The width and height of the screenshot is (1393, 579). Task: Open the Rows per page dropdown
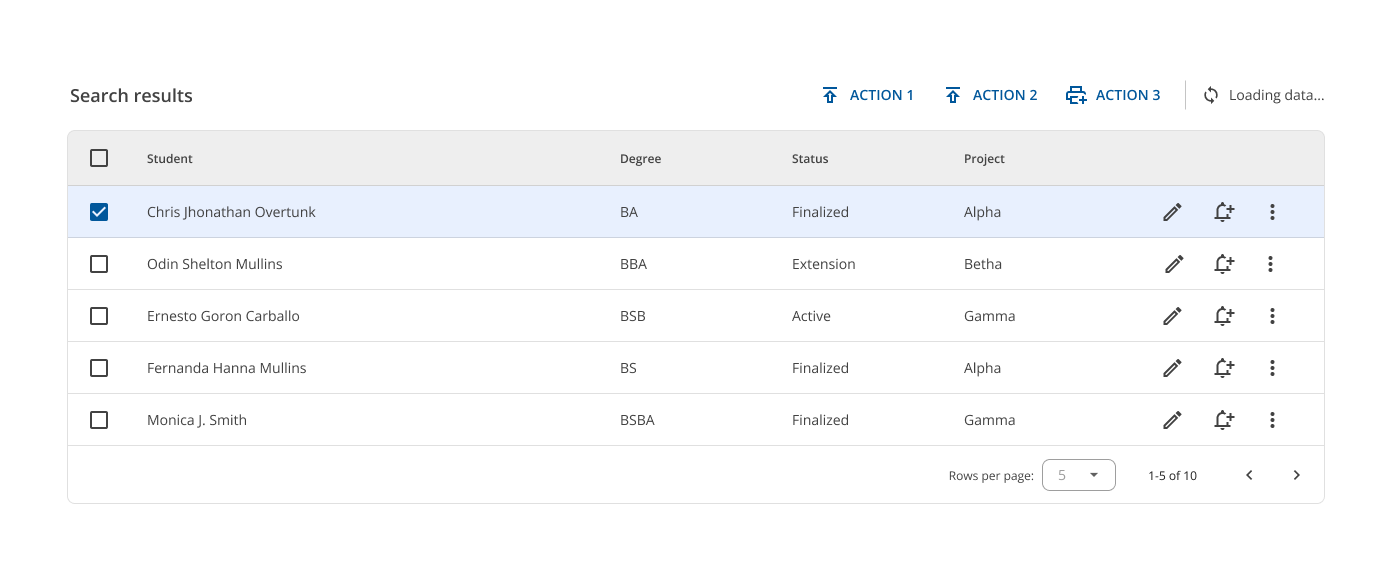[1078, 475]
